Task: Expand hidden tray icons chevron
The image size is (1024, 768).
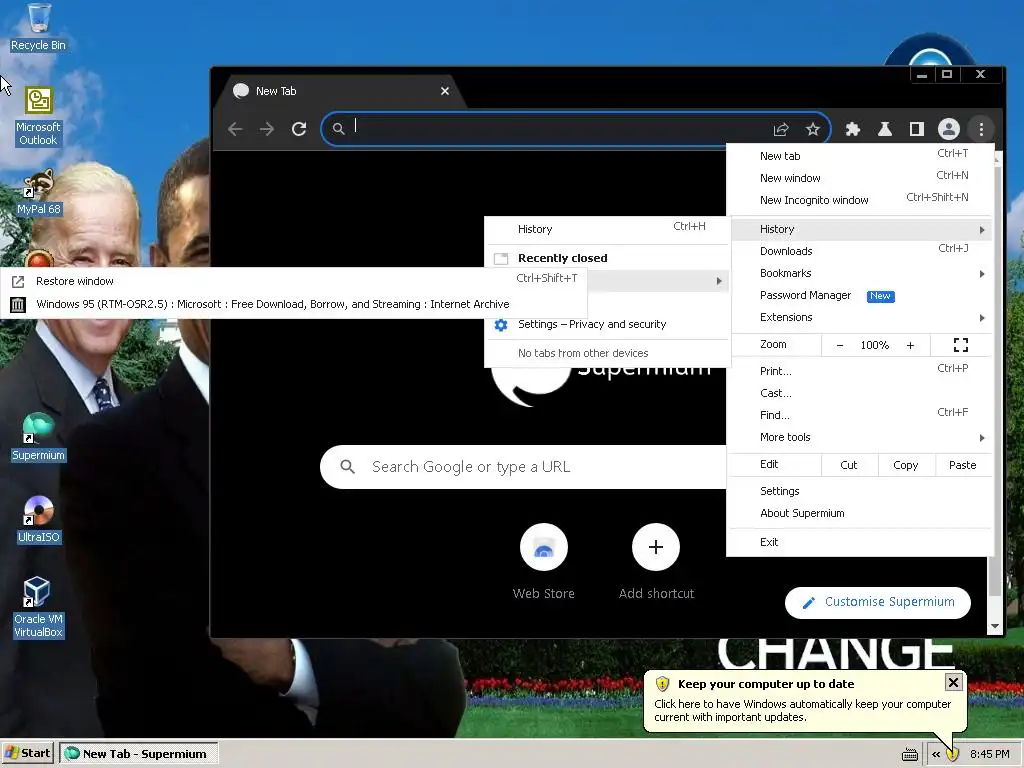Action: pos(936,754)
